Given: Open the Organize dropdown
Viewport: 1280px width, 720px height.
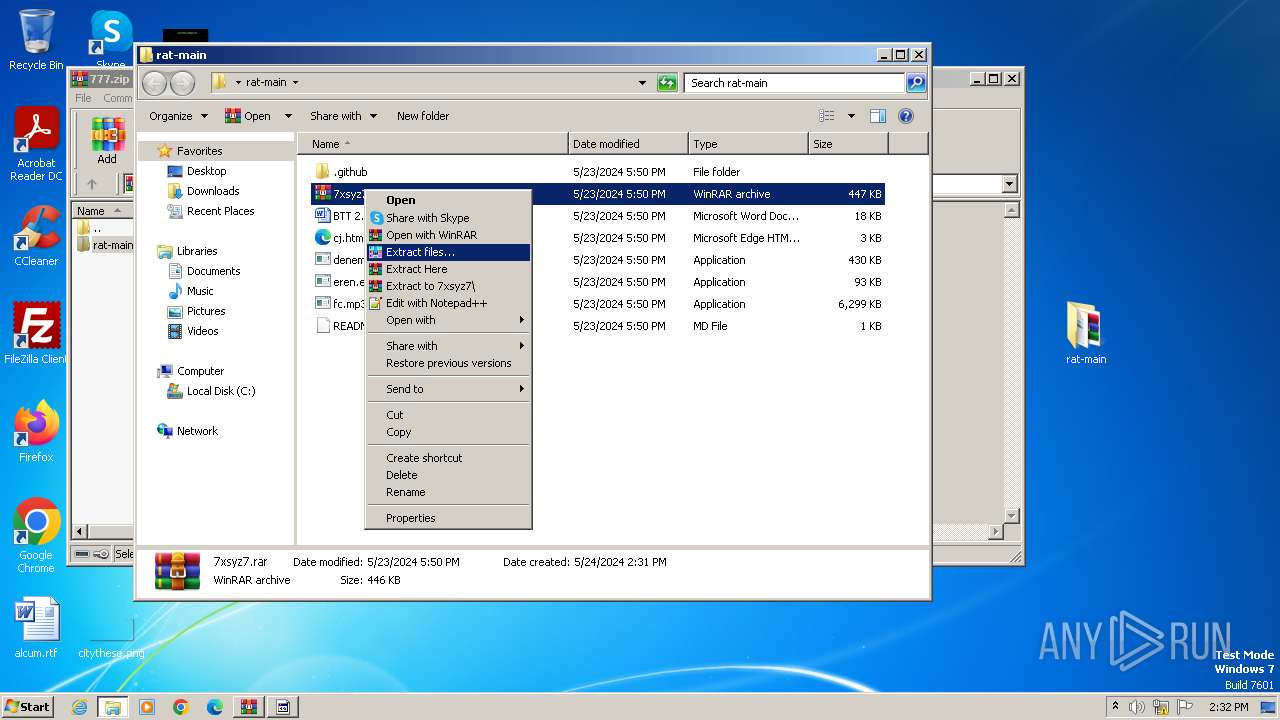Looking at the screenshot, I should (x=178, y=116).
